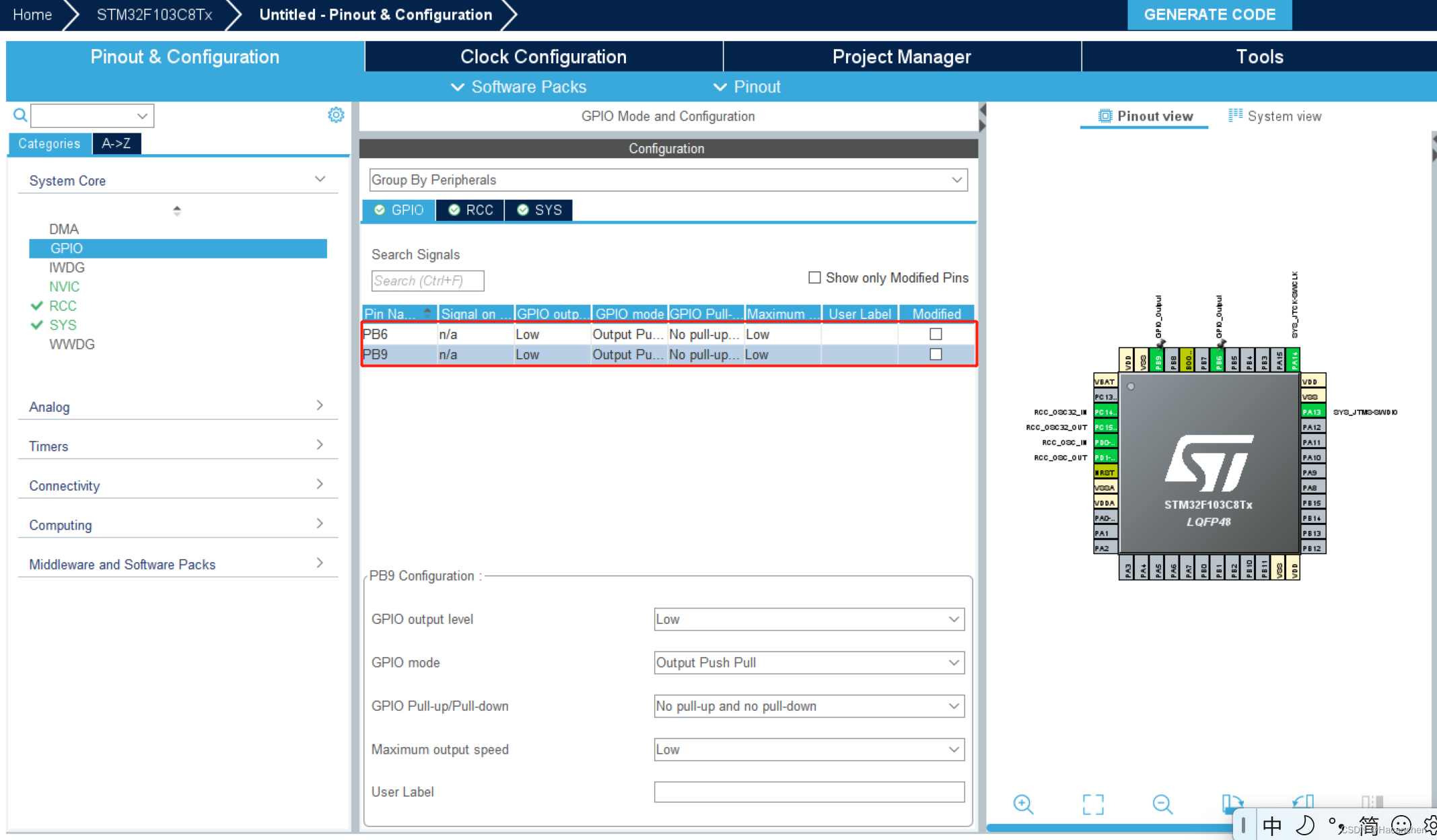
Task: Click the NRST pin on the chip
Action: tap(1105, 473)
